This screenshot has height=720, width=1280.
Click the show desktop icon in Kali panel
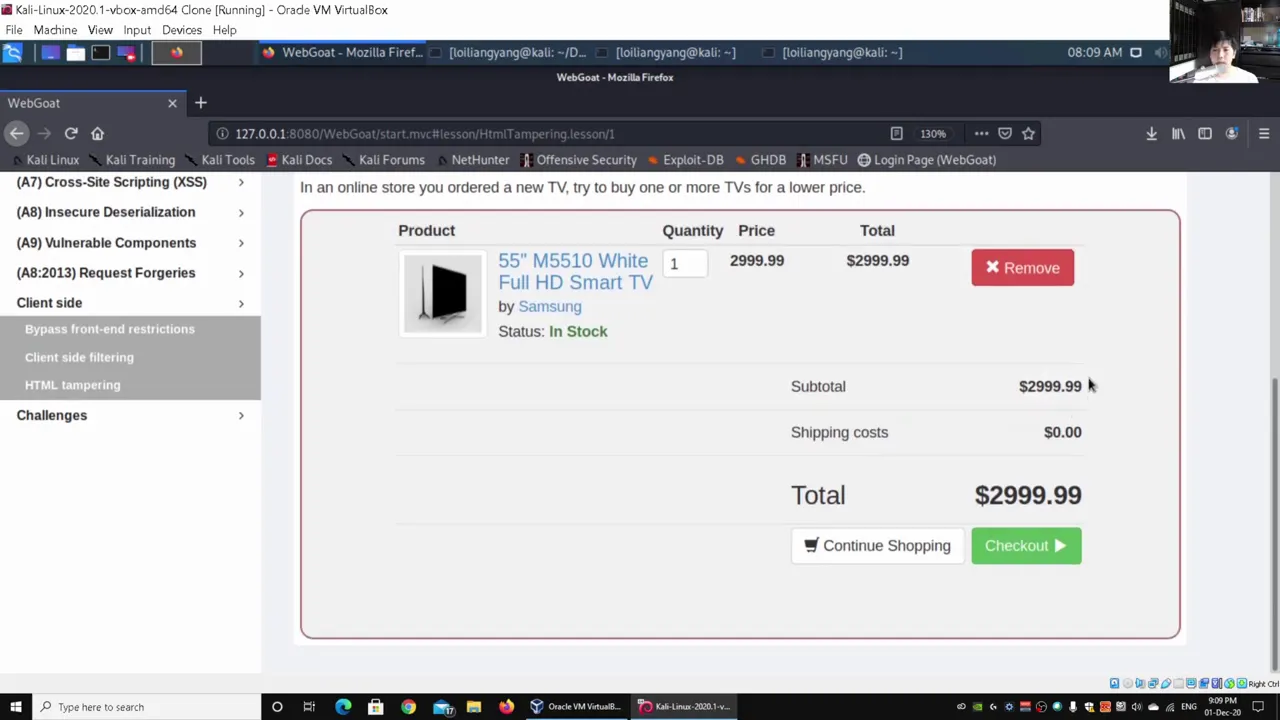(49, 52)
